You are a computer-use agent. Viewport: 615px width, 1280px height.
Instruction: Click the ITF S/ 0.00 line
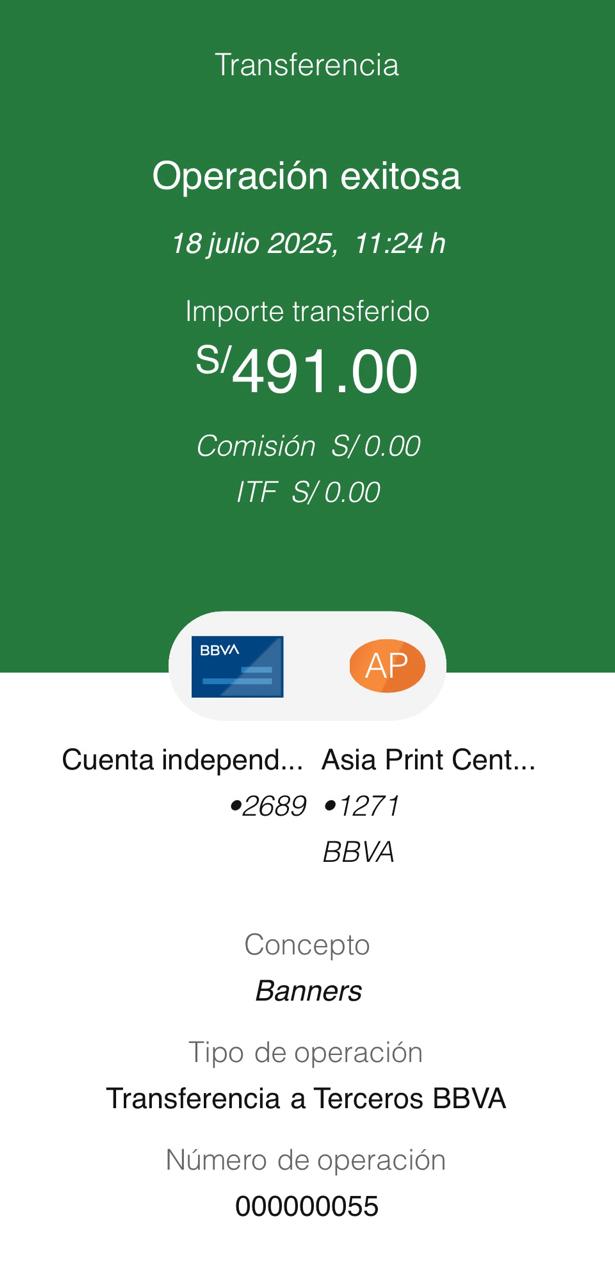tap(307, 492)
